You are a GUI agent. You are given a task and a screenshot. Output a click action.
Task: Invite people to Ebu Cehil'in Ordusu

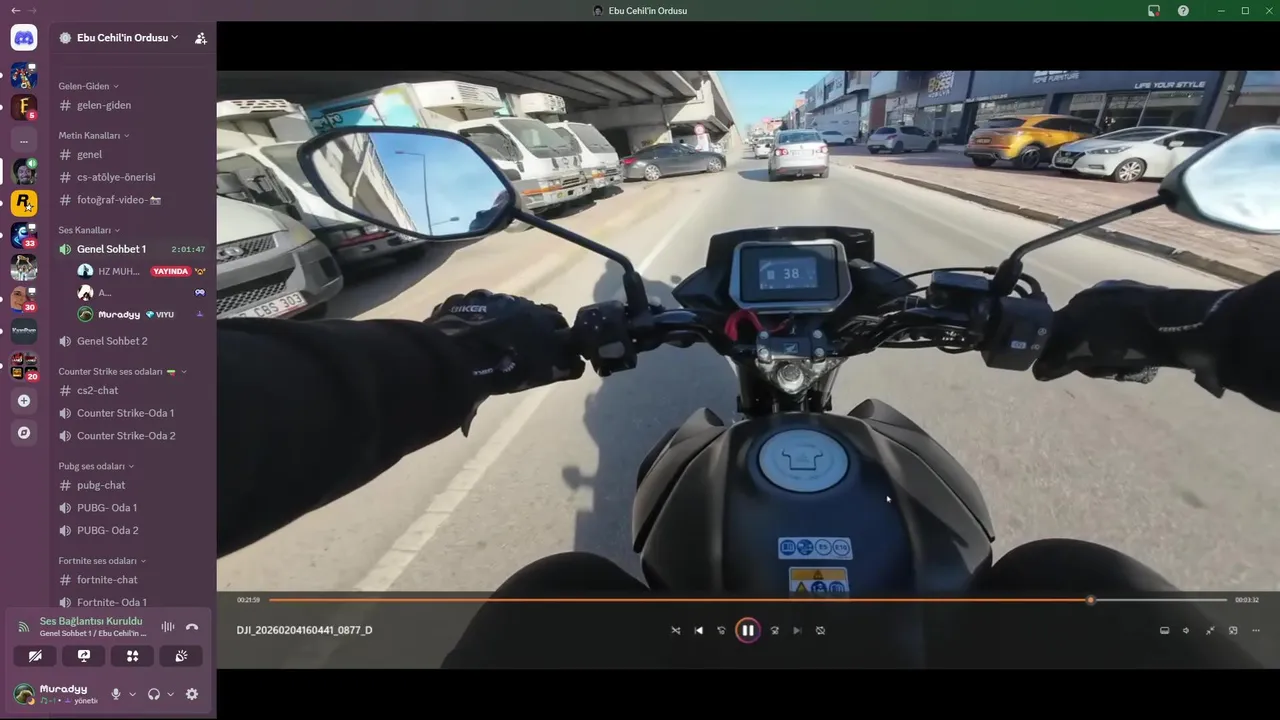[201, 38]
